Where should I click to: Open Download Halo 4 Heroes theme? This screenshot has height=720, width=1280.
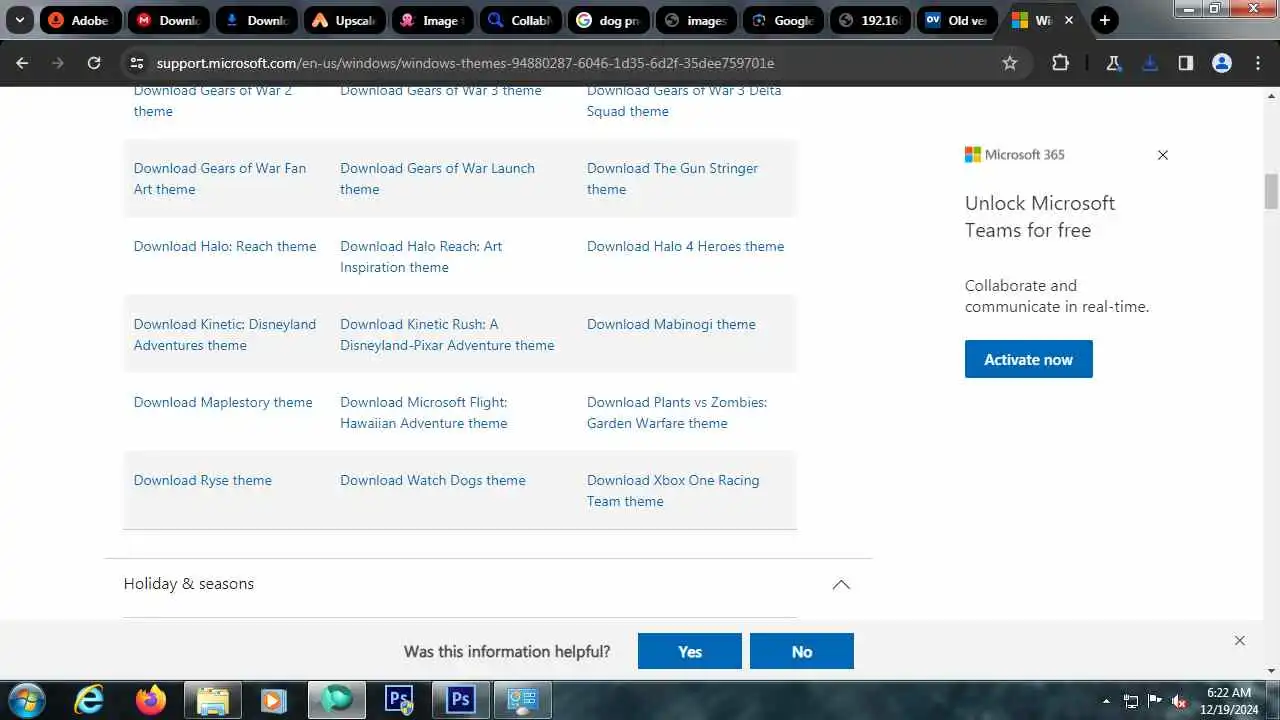click(685, 246)
